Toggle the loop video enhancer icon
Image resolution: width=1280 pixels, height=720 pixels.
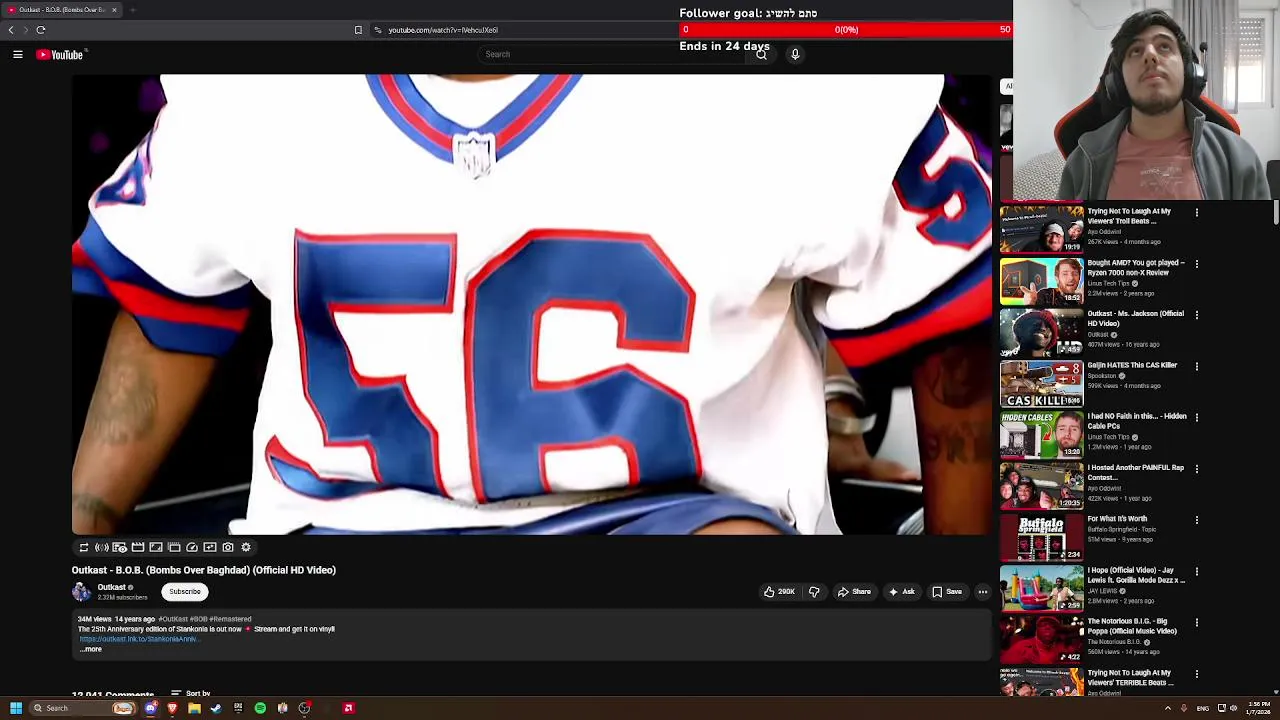coord(84,547)
